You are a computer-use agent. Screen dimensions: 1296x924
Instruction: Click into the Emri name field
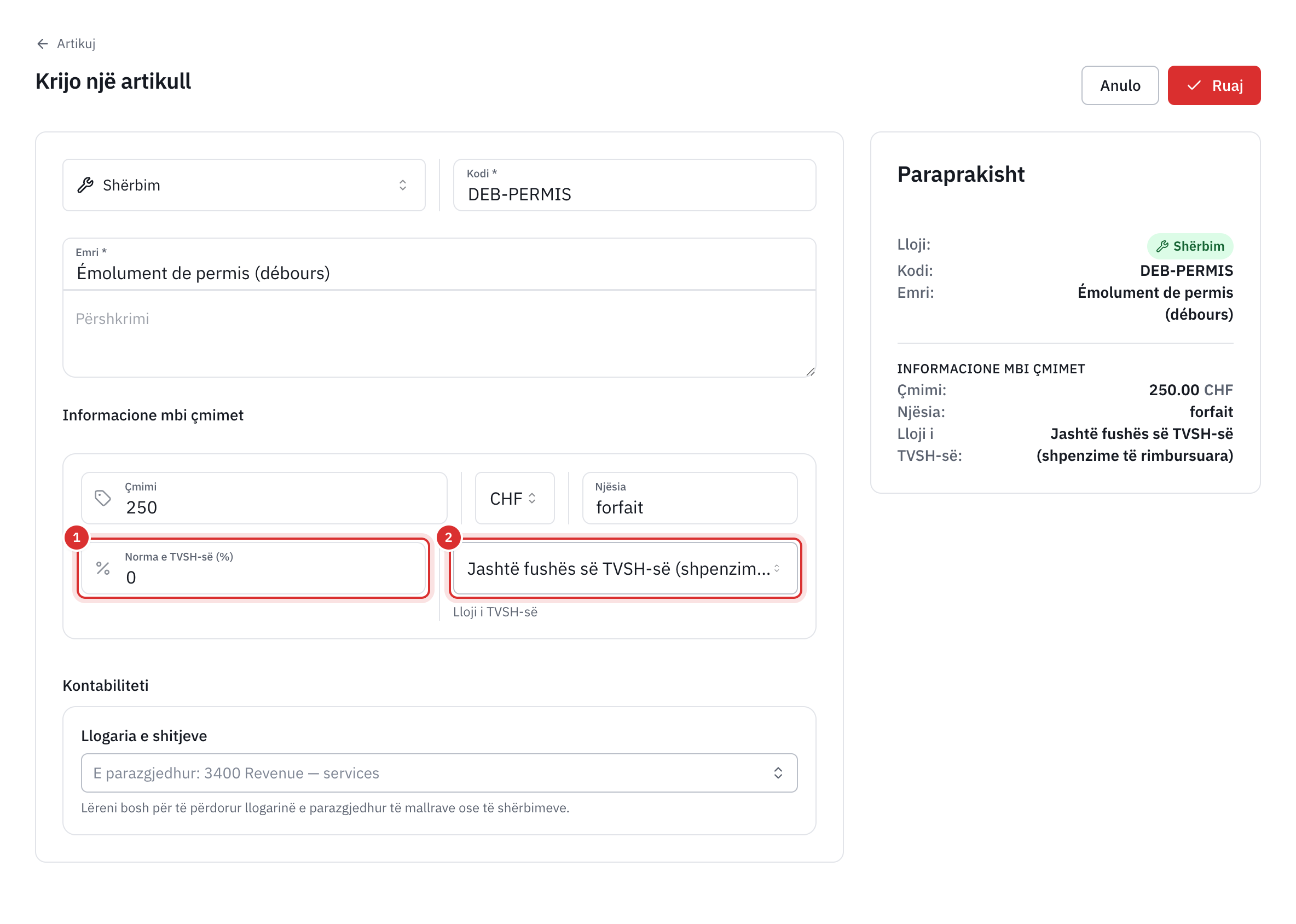(x=439, y=264)
